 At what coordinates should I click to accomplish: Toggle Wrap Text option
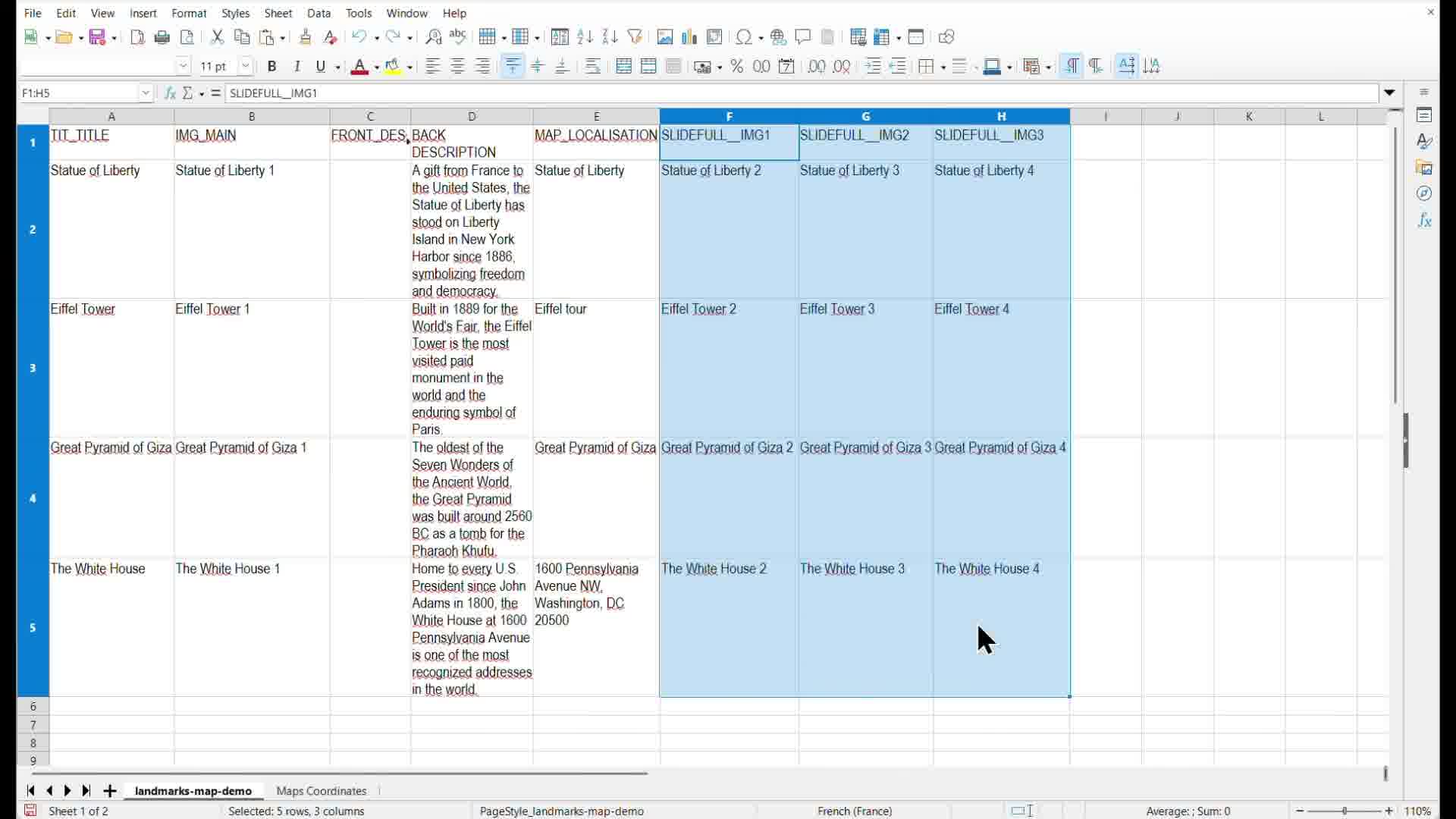tap(594, 67)
